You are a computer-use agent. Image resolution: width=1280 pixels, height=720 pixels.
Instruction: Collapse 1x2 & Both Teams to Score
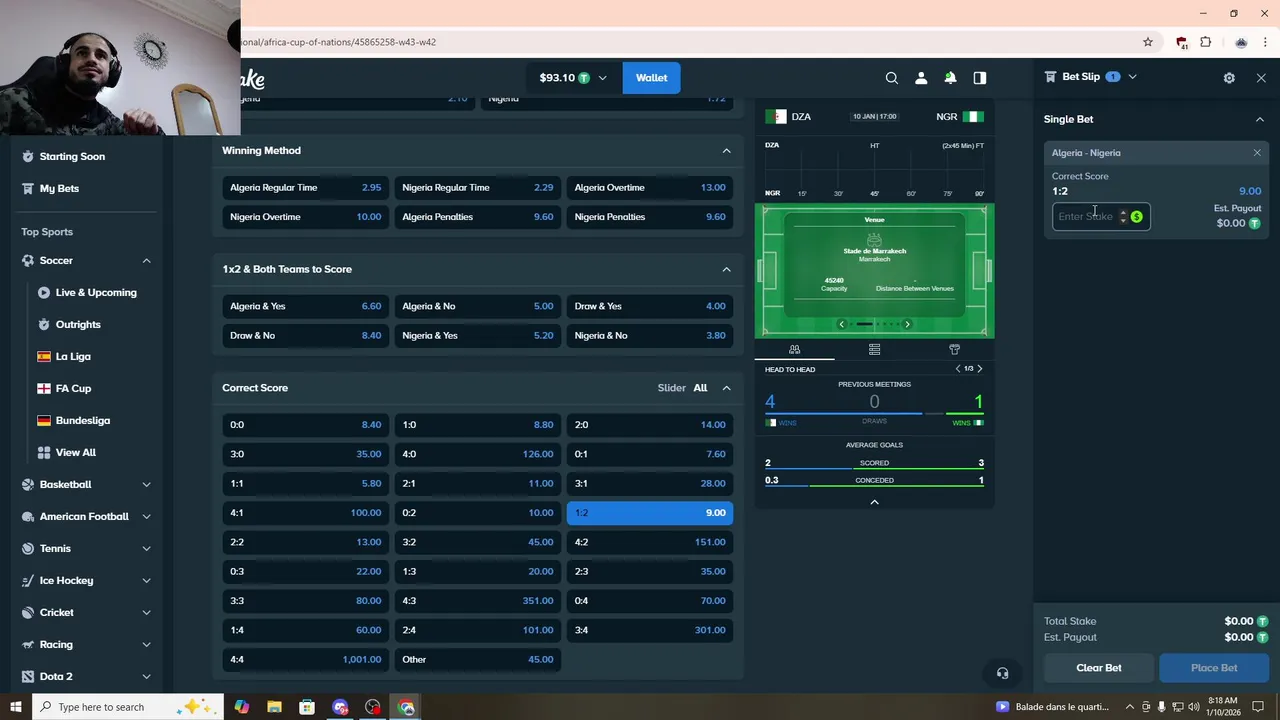(726, 269)
